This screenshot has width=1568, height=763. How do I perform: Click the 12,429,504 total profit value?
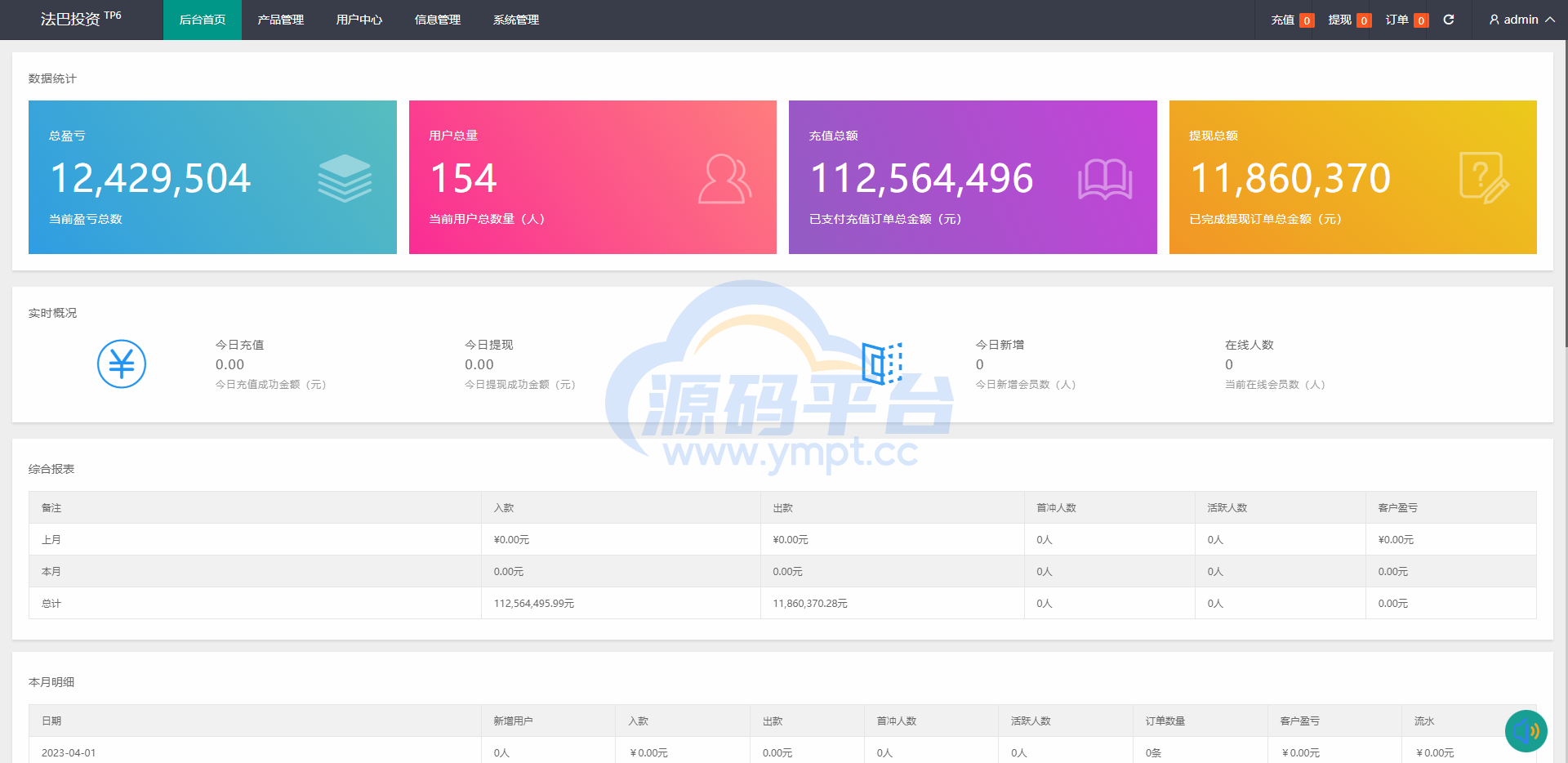pyautogui.click(x=150, y=178)
